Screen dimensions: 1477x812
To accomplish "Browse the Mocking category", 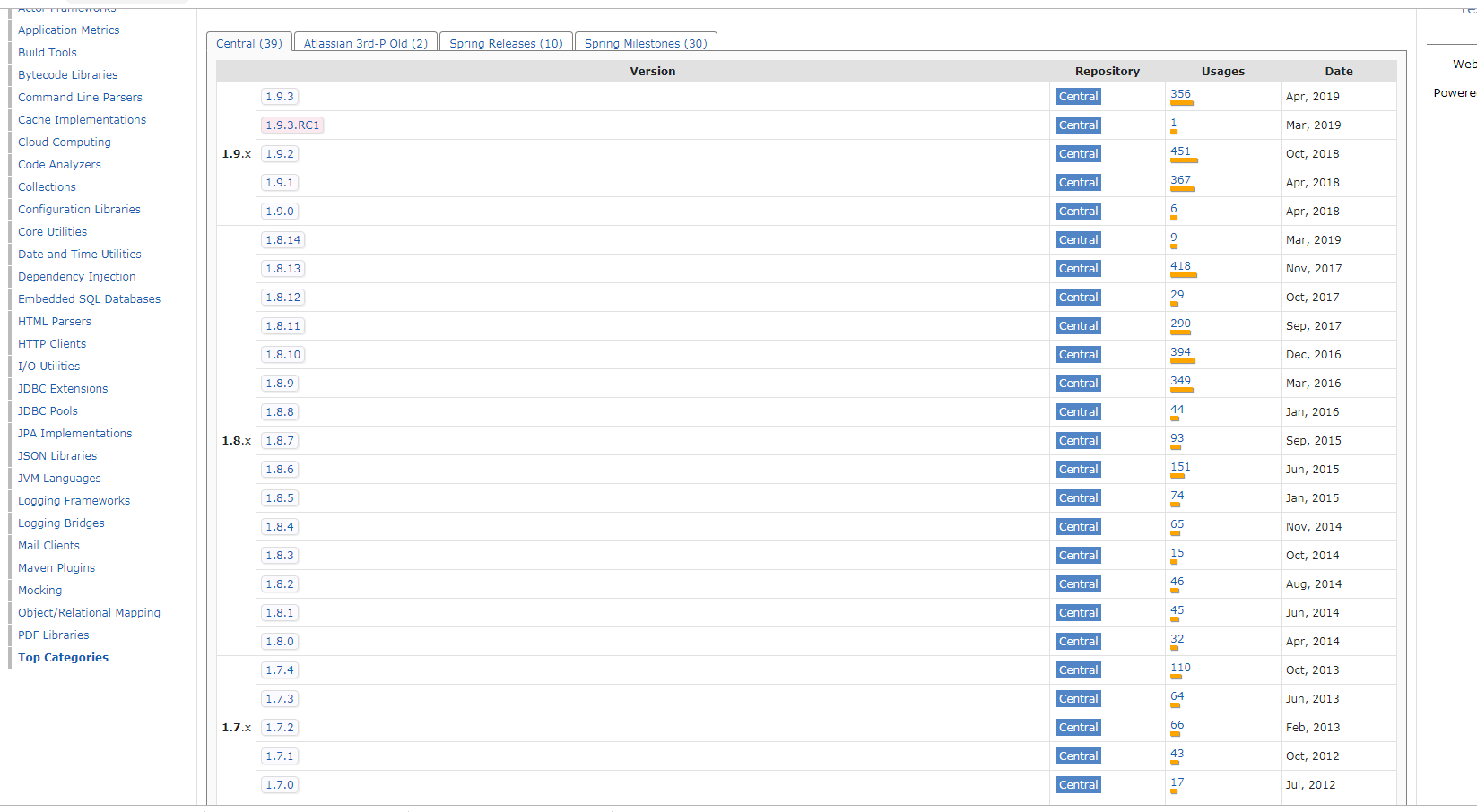I will pyautogui.click(x=39, y=590).
